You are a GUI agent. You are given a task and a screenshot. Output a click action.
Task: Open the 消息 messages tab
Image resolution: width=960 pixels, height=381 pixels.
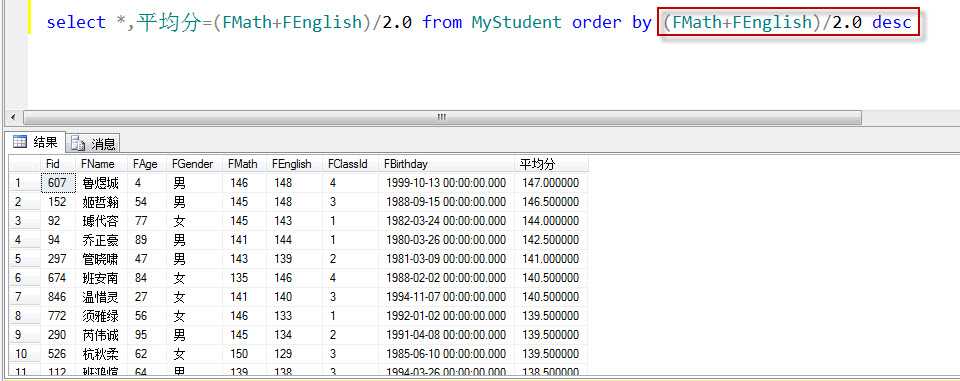[x=93, y=144]
